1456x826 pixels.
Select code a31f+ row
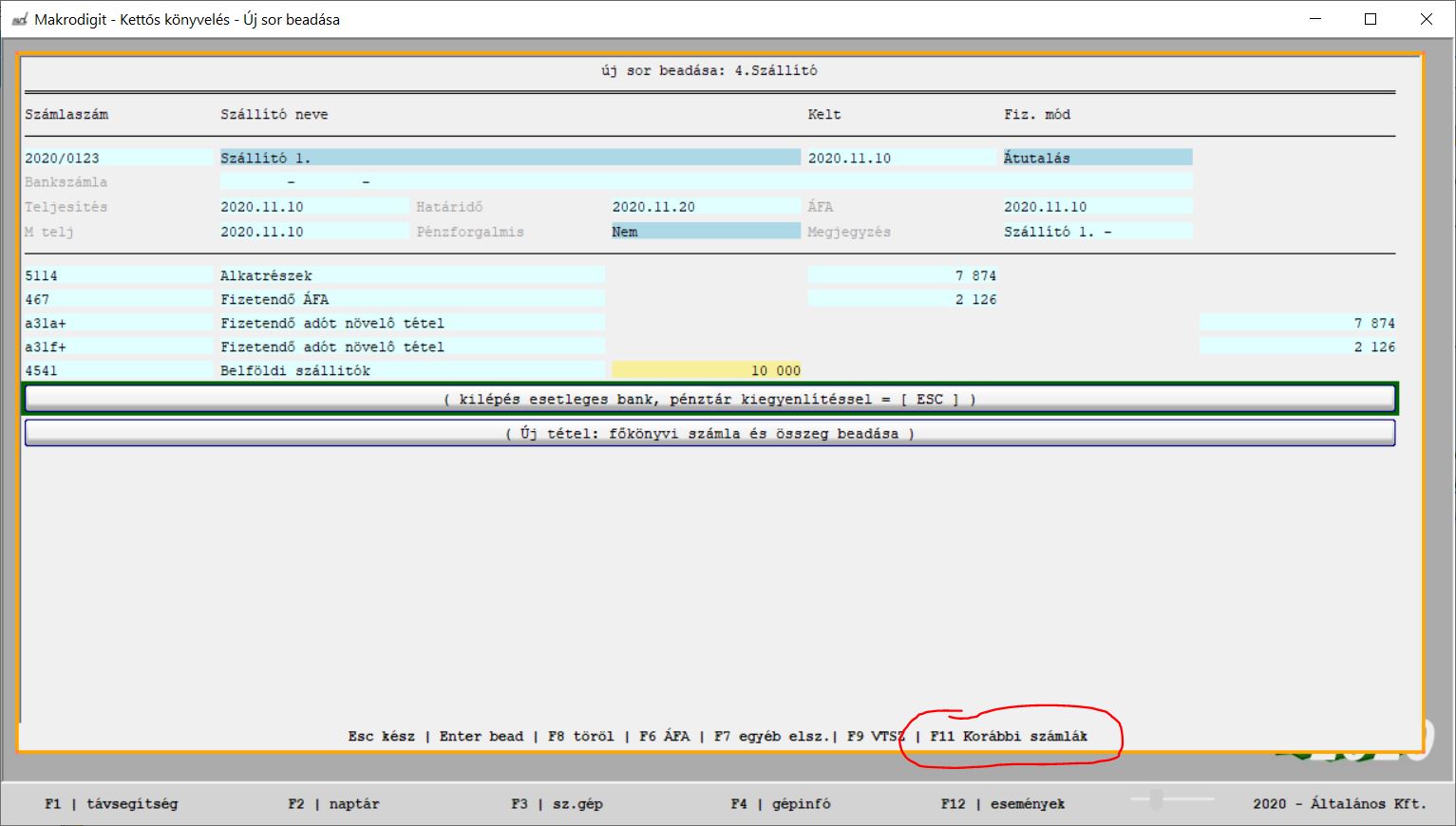(120, 347)
